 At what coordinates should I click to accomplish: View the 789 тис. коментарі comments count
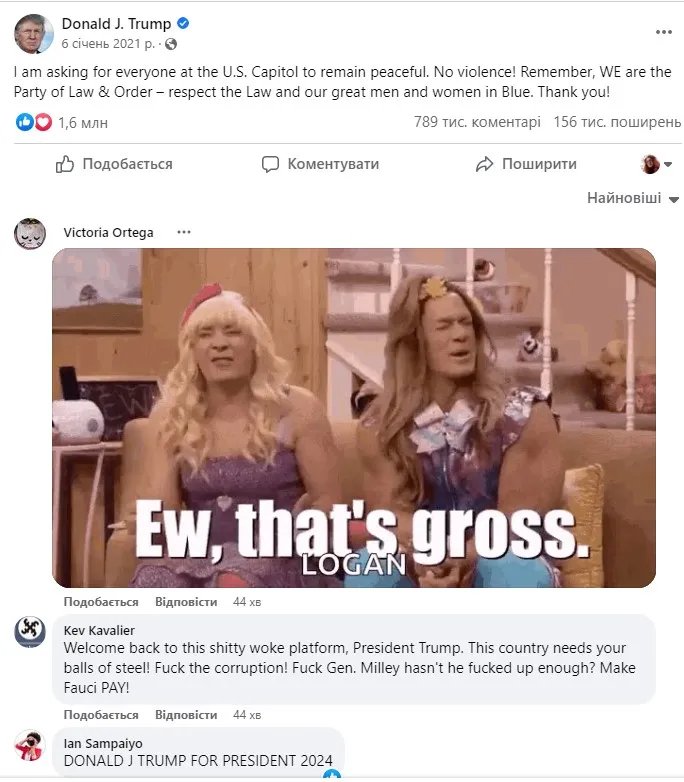click(x=477, y=122)
